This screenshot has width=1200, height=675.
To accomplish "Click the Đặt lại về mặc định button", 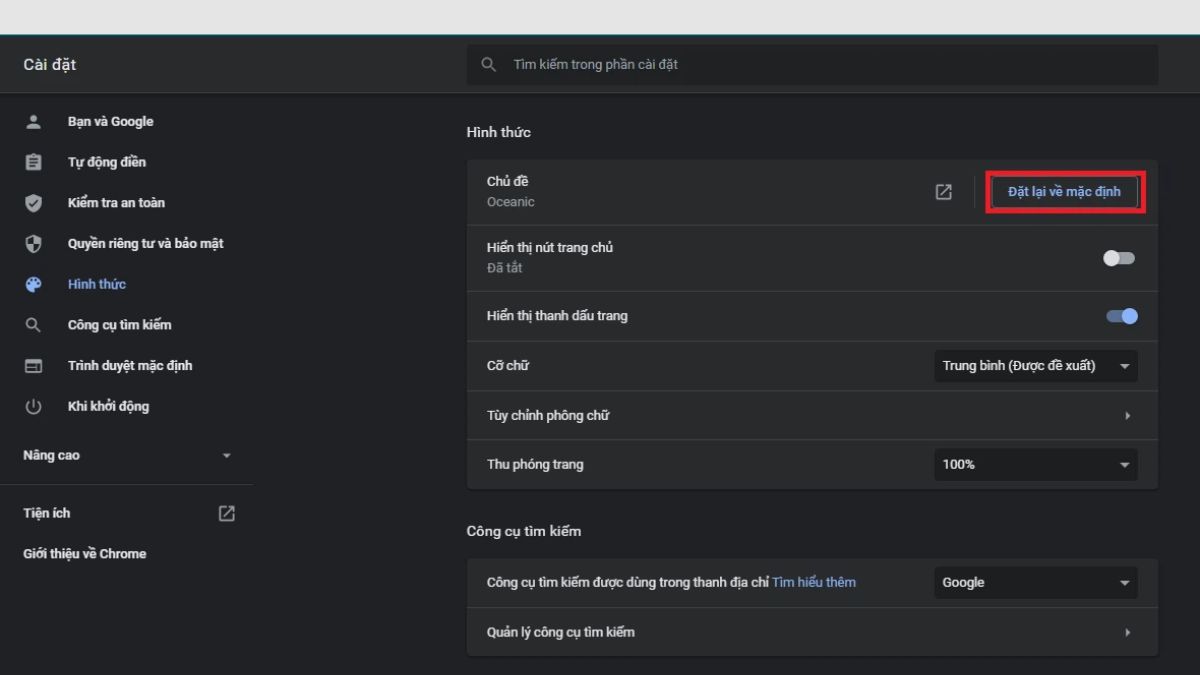I will coord(1064,192).
